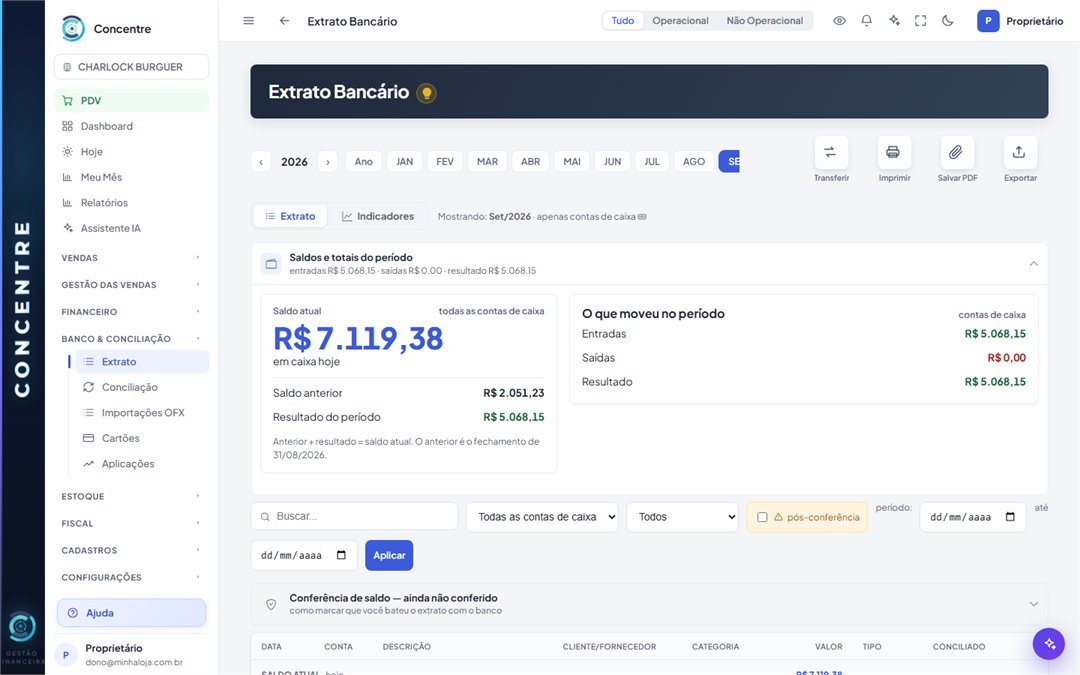Screen dimensions: 1080x675
Task: Select month AGO
Action: [x=694, y=162]
